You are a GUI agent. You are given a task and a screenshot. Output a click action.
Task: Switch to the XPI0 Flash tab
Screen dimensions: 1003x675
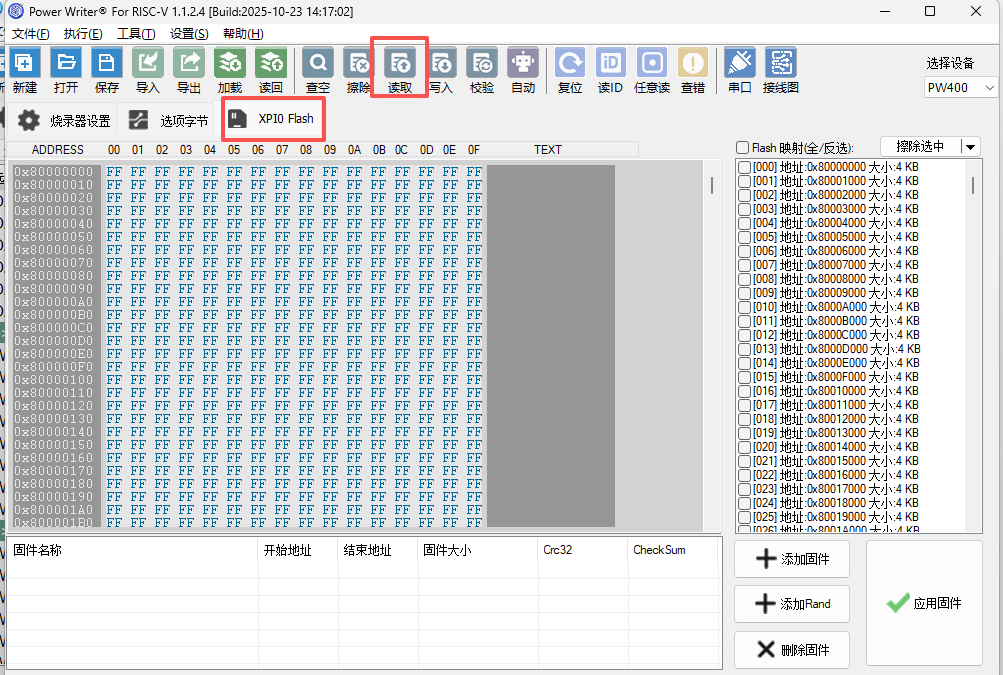pyautogui.click(x=273, y=119)
